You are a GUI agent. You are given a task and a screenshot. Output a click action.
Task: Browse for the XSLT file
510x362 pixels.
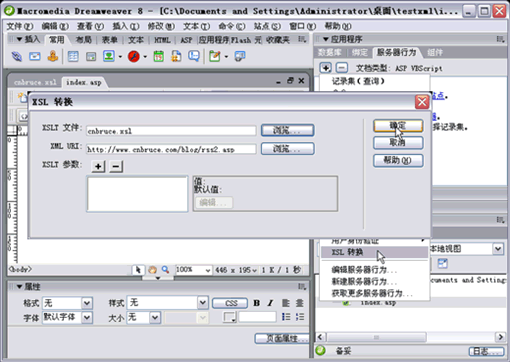(x=287, y=130)
